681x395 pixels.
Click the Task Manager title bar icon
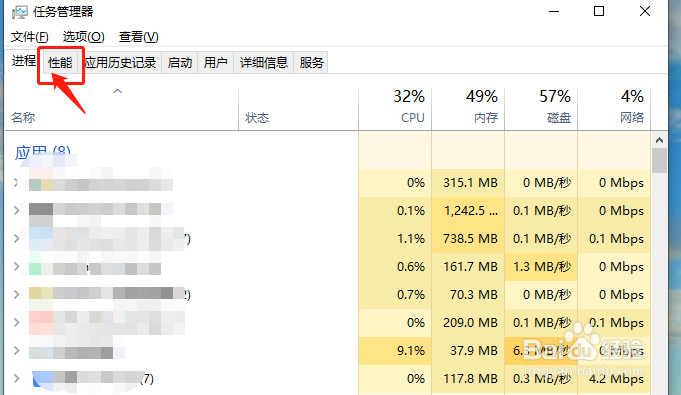pos(20,12)
